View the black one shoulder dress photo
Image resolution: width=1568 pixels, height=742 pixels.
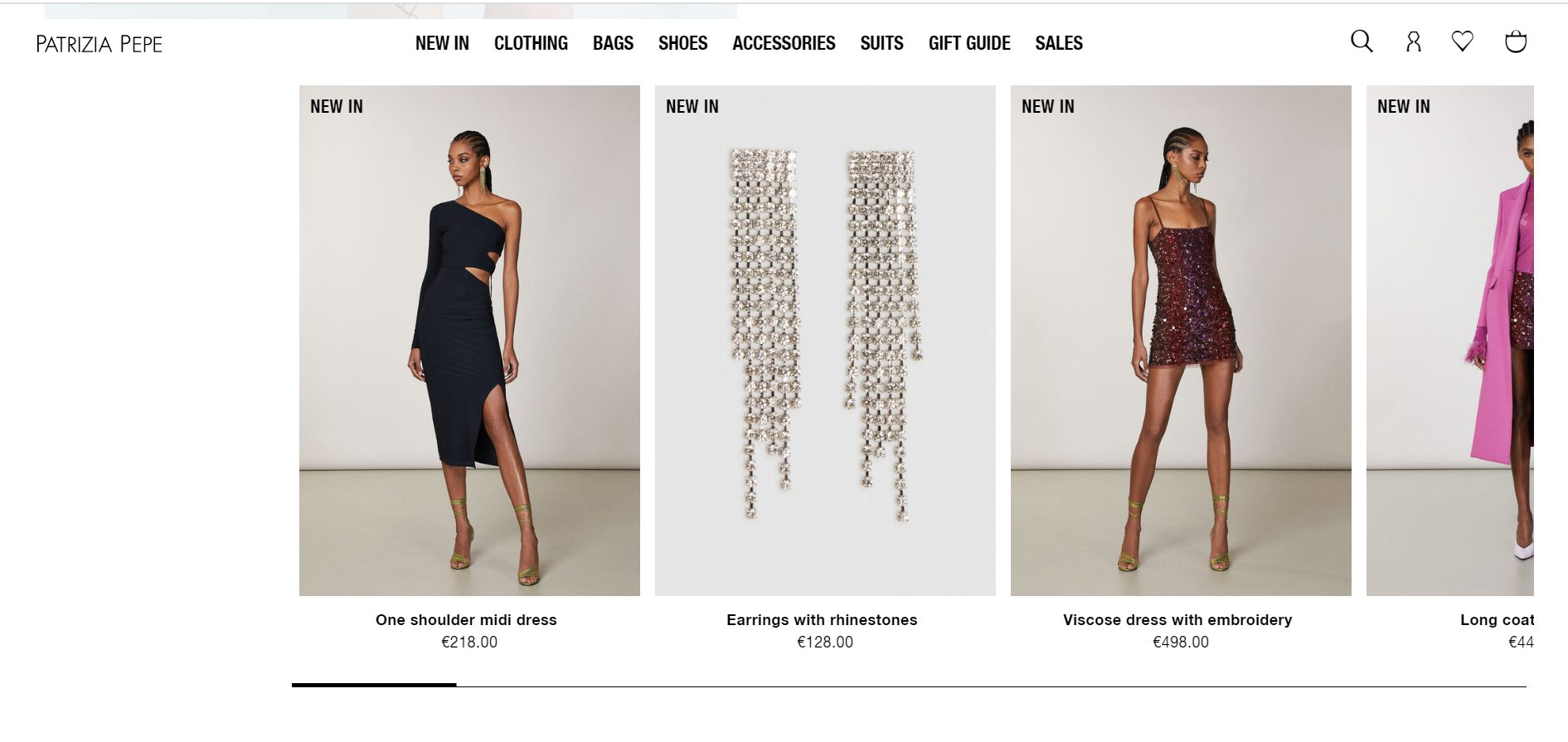469,341
